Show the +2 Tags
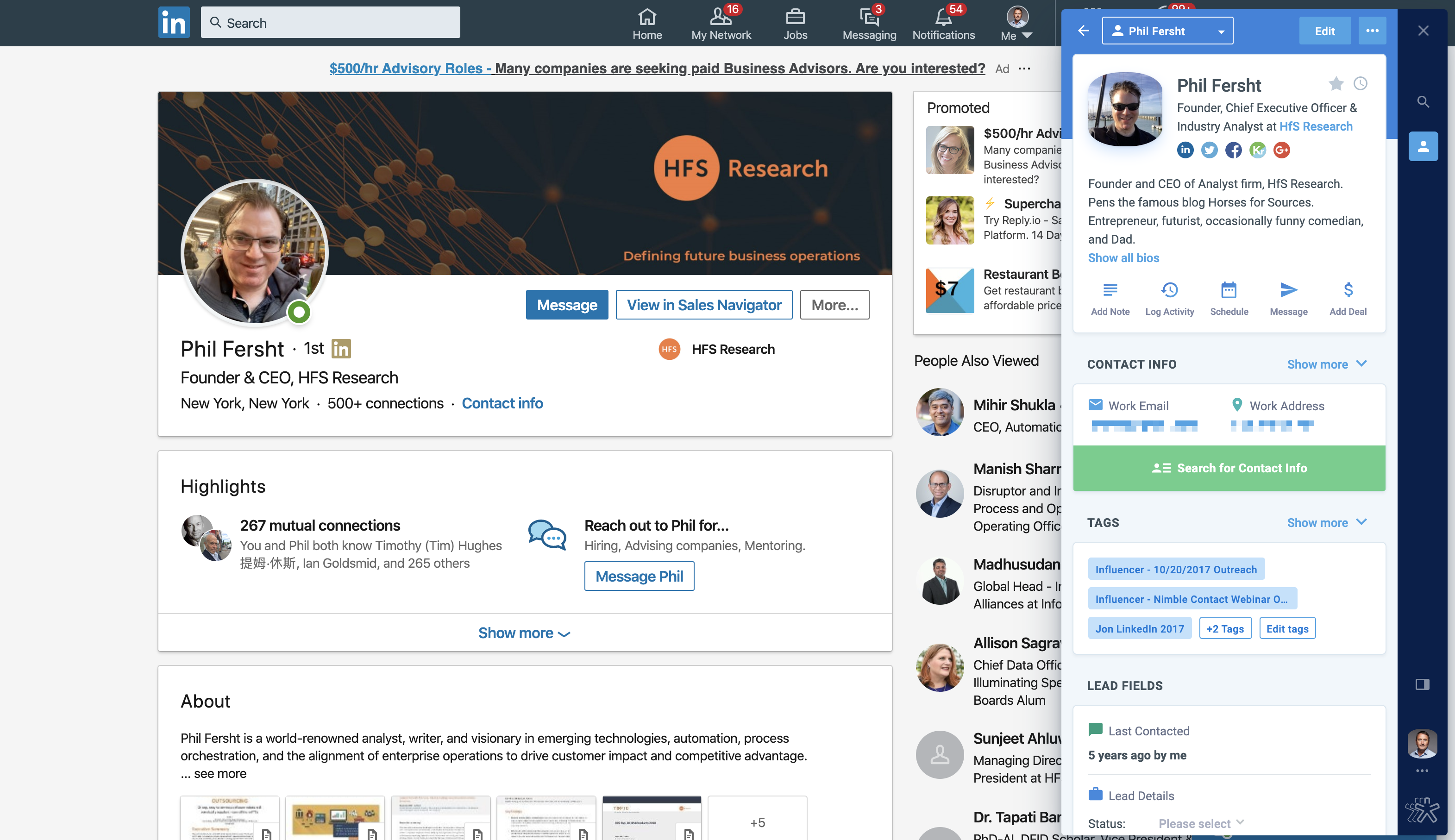Image resolution: width=1455 pixels, height=840 pixels. click(x=1225, y=628)
